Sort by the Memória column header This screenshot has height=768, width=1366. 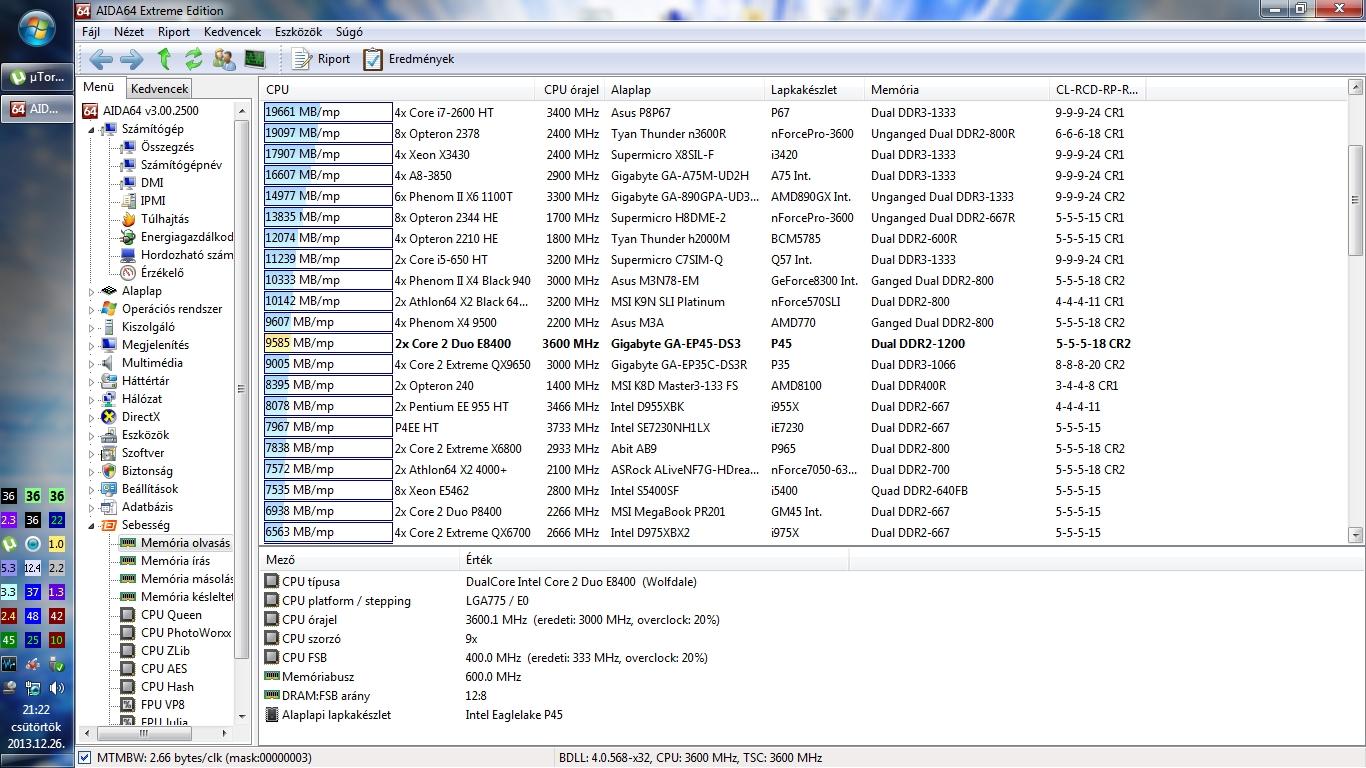(956, 90)
